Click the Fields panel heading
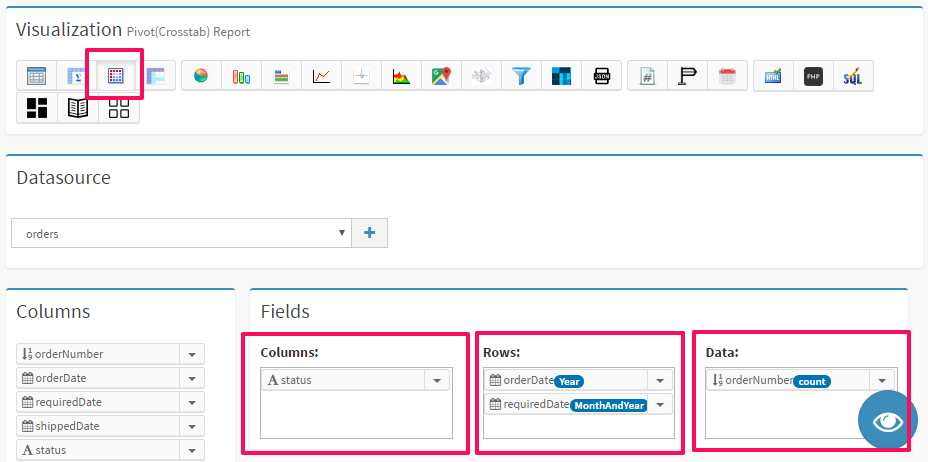928x462 pixels. pos(285,311)
